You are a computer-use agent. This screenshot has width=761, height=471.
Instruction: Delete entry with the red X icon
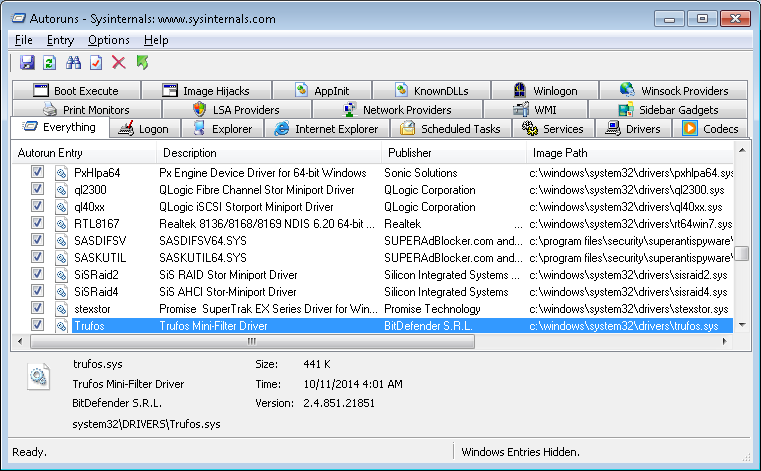pyautogui.click(x=119, y=63)
